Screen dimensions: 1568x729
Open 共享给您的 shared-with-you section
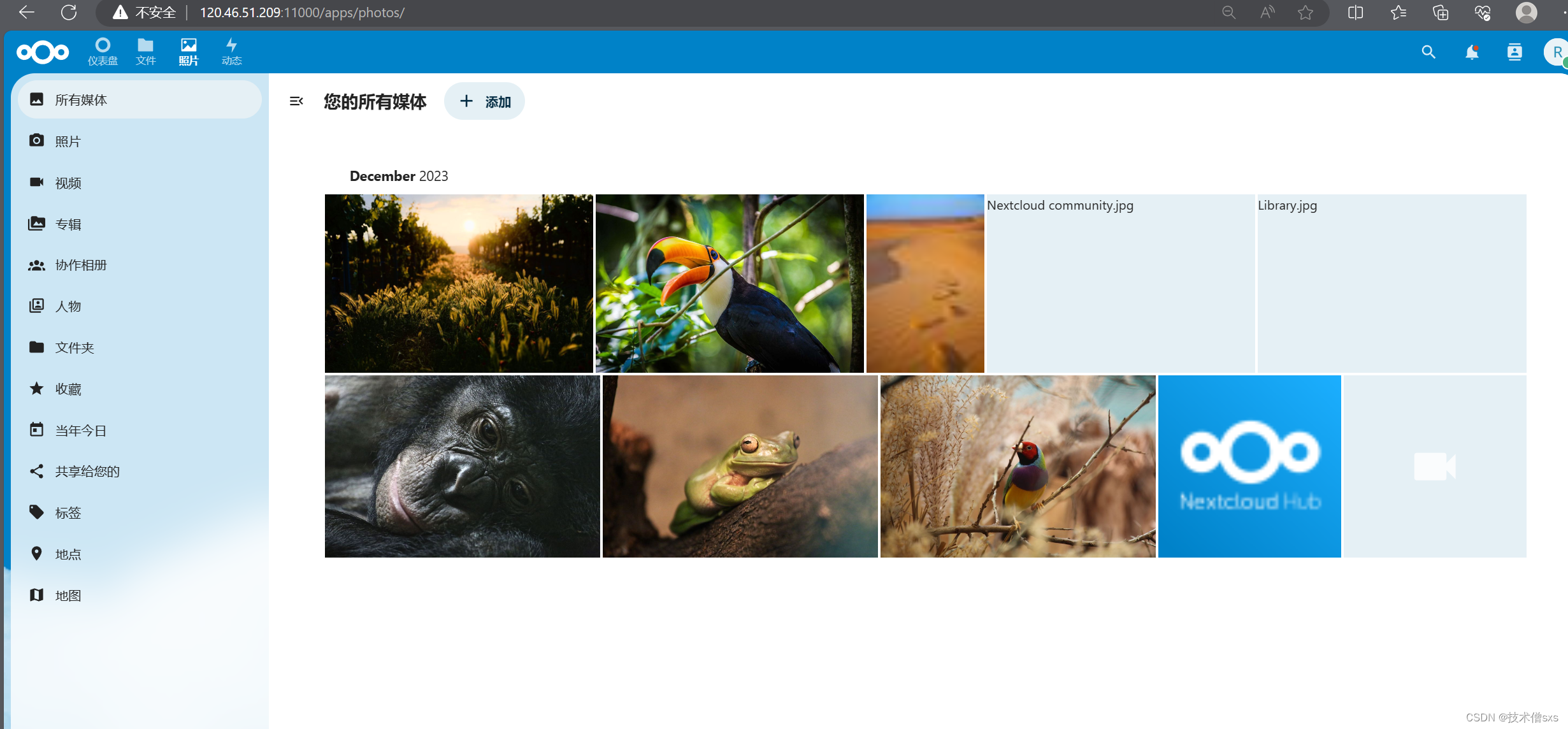click(x=87, y=472)
